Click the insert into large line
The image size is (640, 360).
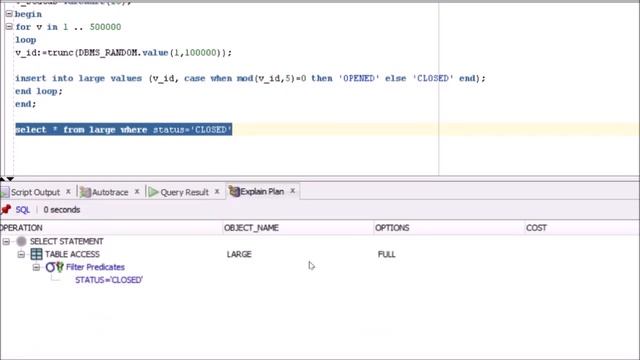[250, 78]
